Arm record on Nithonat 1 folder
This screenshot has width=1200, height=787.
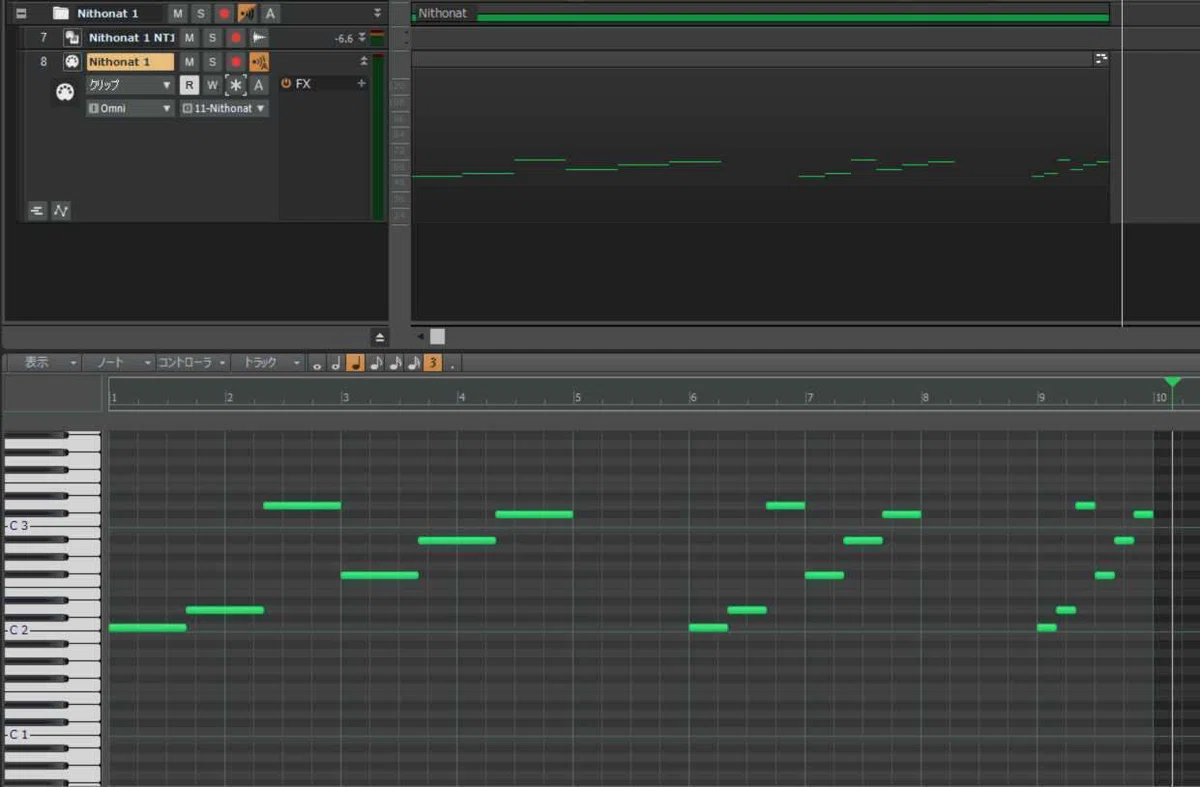pos(224,13)
